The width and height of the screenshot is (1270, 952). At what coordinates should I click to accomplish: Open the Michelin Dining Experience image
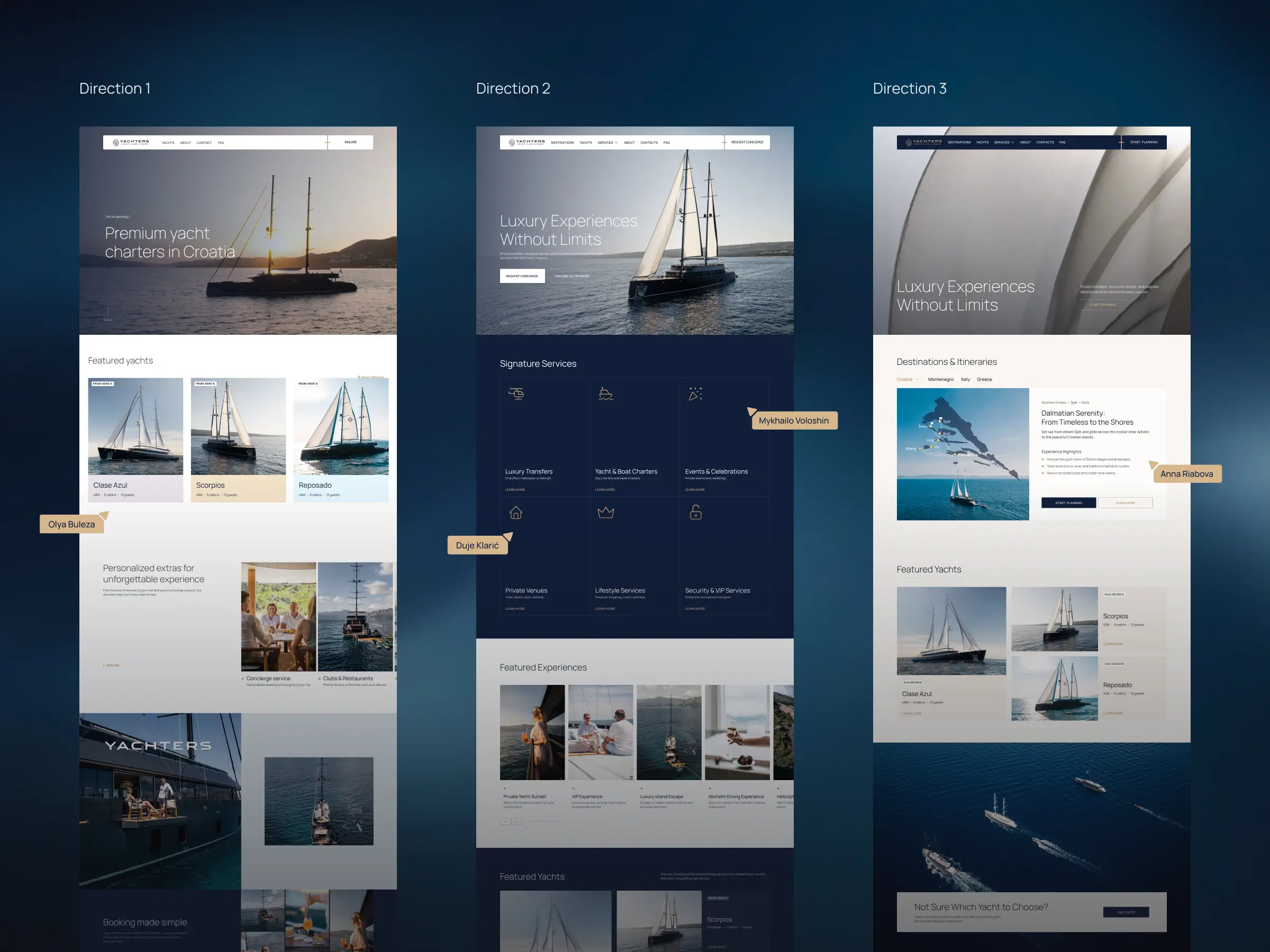point(737,732)
